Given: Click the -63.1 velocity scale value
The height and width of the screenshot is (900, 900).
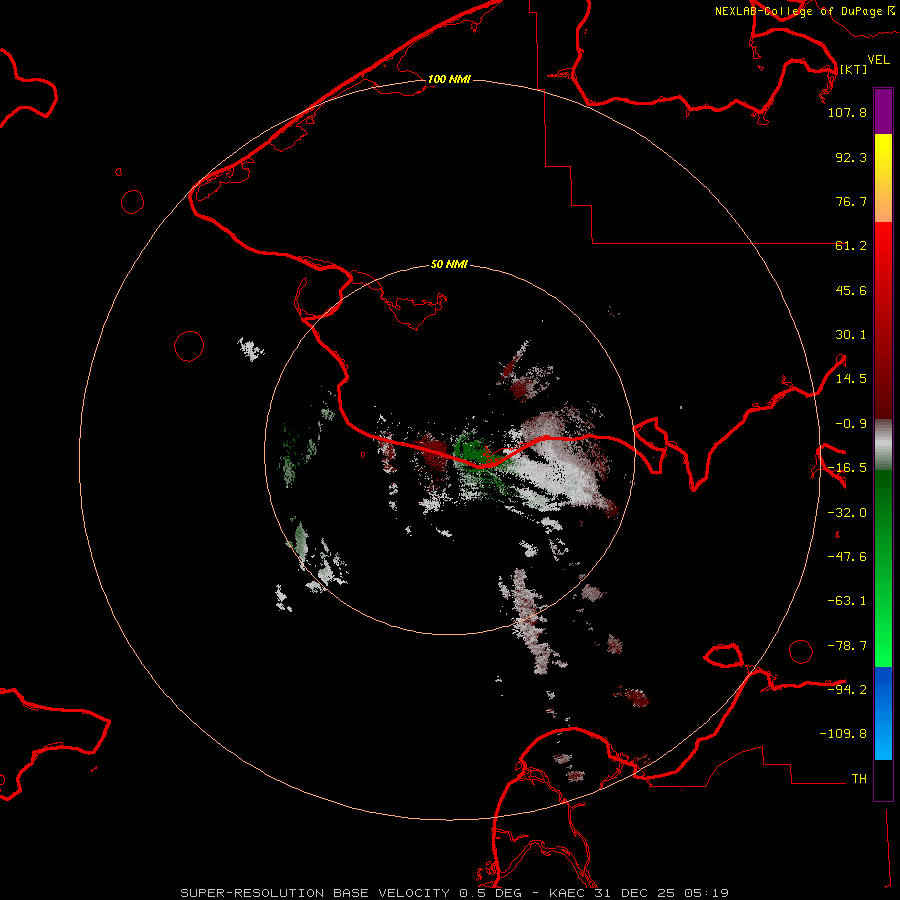Looking at the screenshot, I should tap(847, 601).
